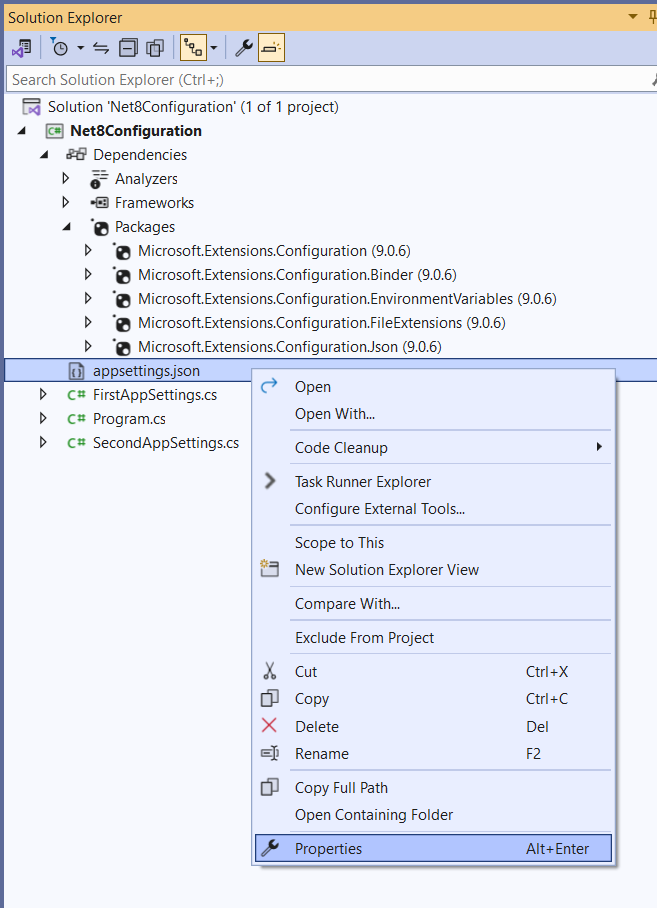Choose Open Containing Folder
Image resolution: width=657 pixels, height=908 pixels.
coord(433,815)
